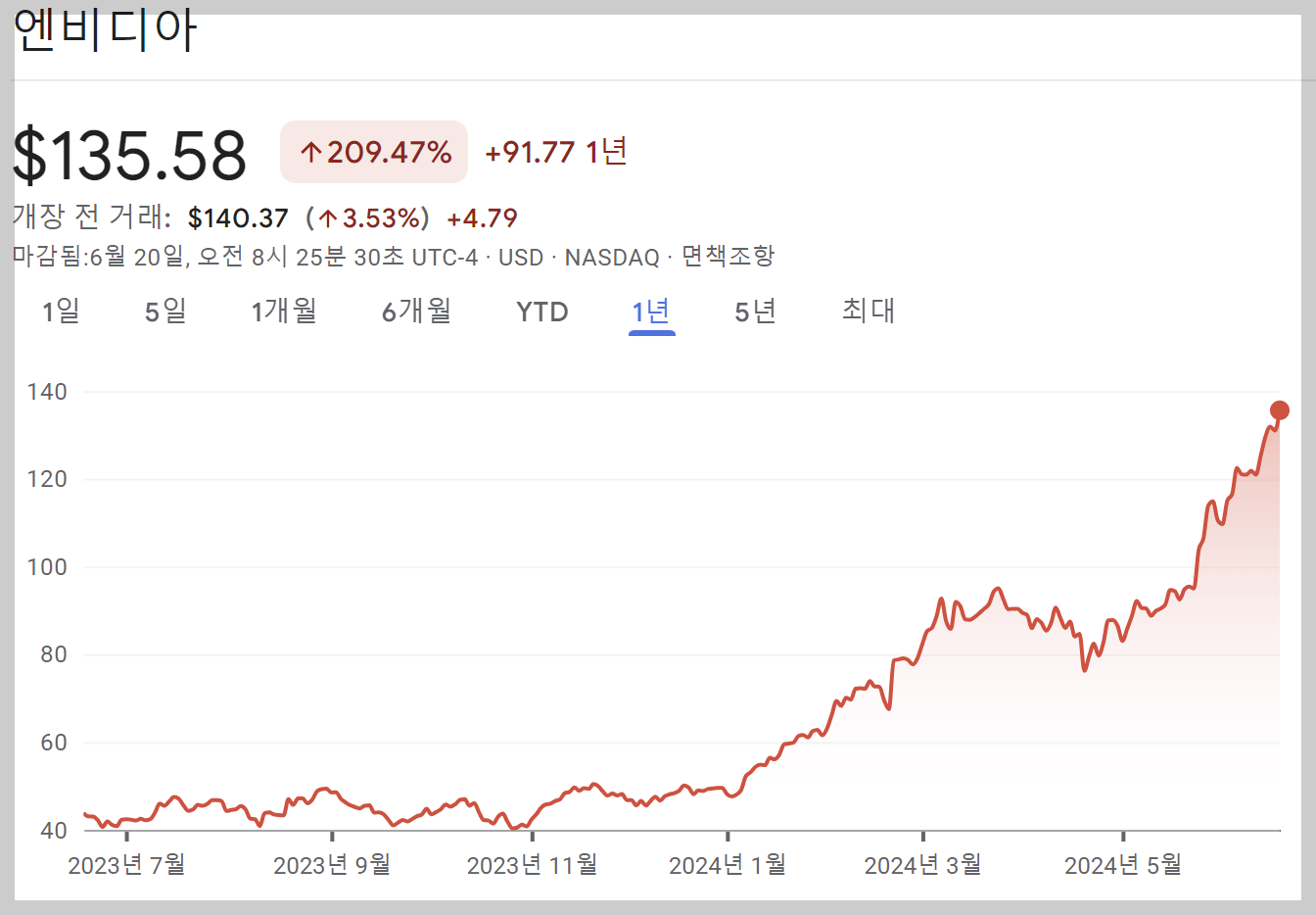The image size is (1316, 915).
Task: Click the active 1년 tab
Action: point(651,311)
